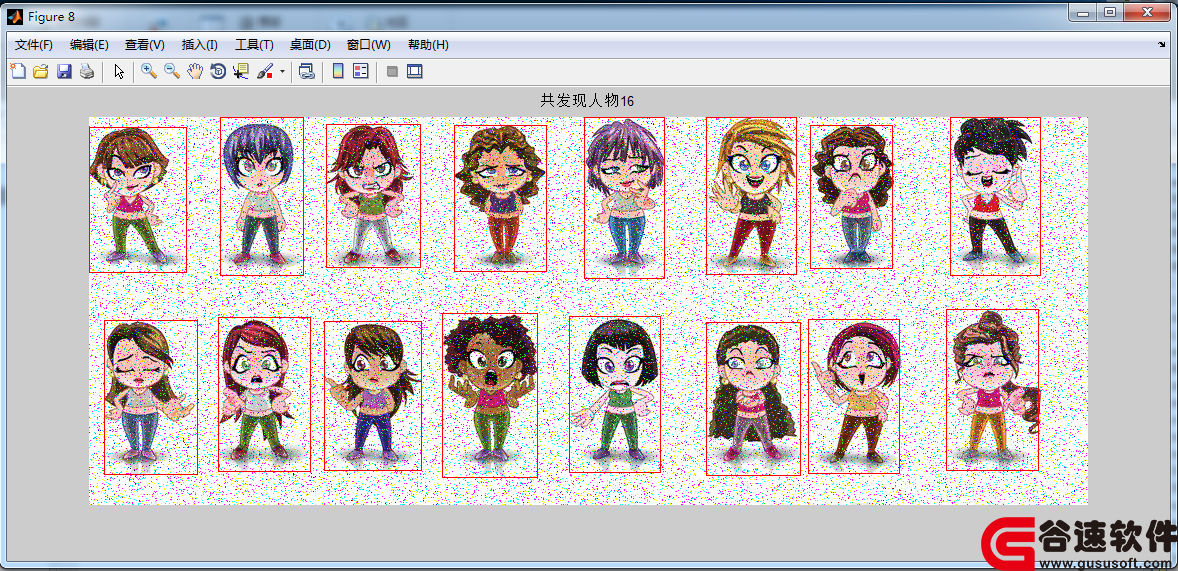Open the 帮助(H) menu
This screenshot has width=1178, height=571.
click(428, 45)
